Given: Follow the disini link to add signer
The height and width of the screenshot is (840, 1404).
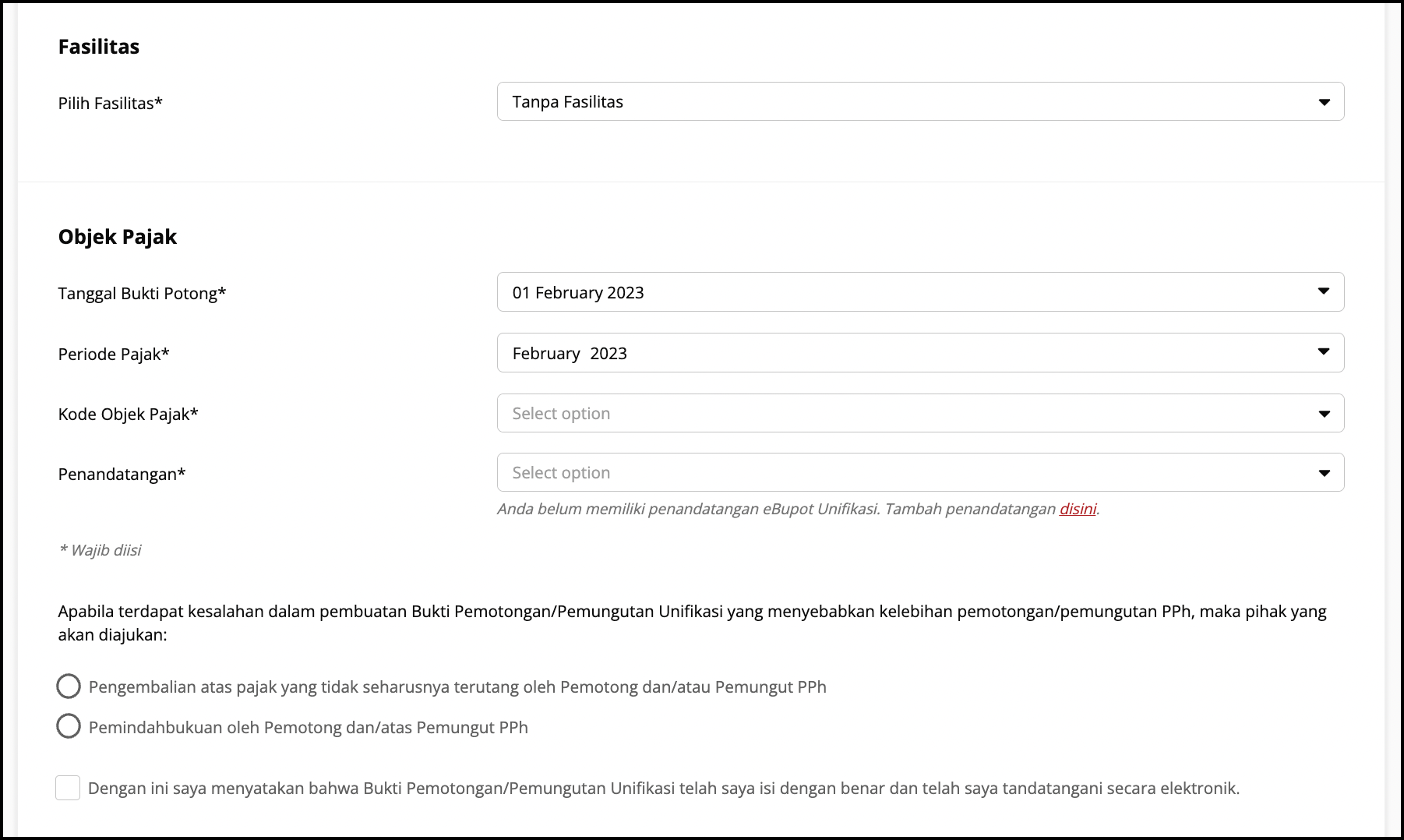Looking at the screenshot, I should point(1078,509).
